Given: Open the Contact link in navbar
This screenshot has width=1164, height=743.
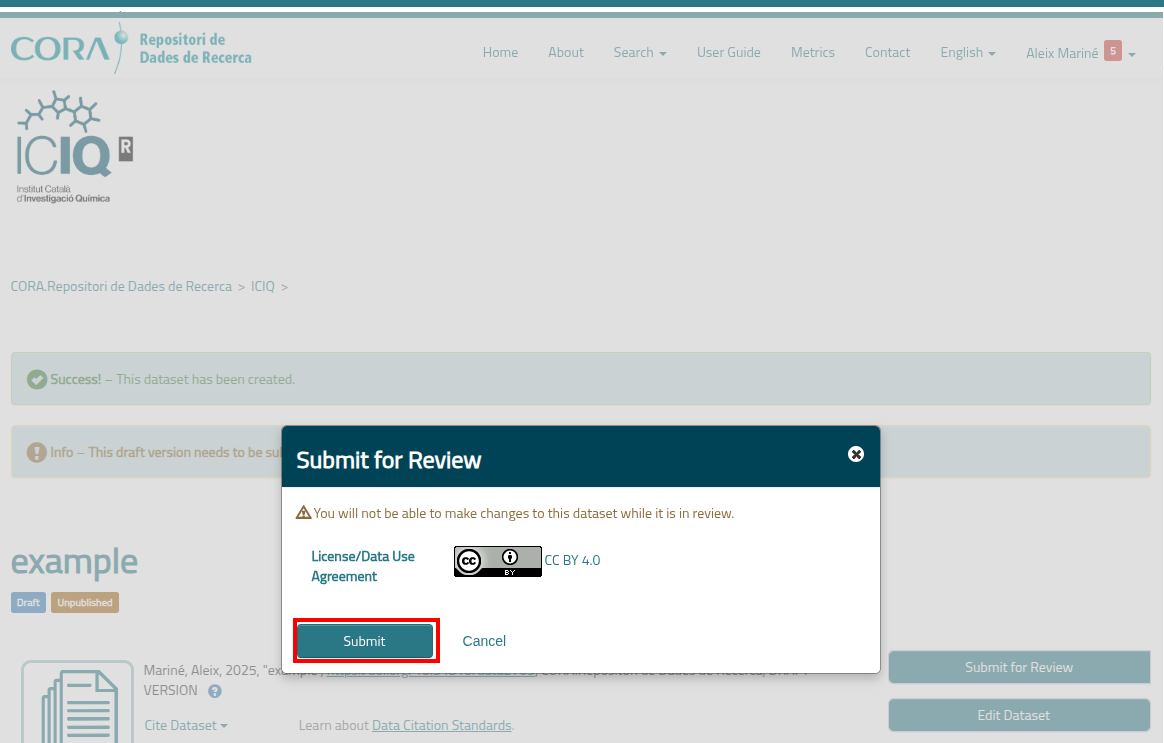Looking at the screenshot, I should click(x=887, y=53).
